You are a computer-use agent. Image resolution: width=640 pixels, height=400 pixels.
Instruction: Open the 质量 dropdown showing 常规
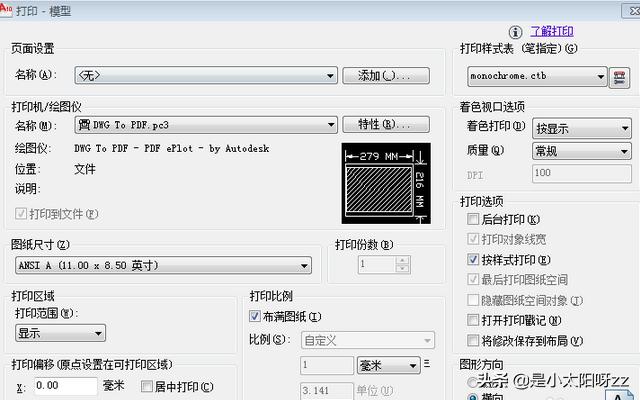pos(582,151)
